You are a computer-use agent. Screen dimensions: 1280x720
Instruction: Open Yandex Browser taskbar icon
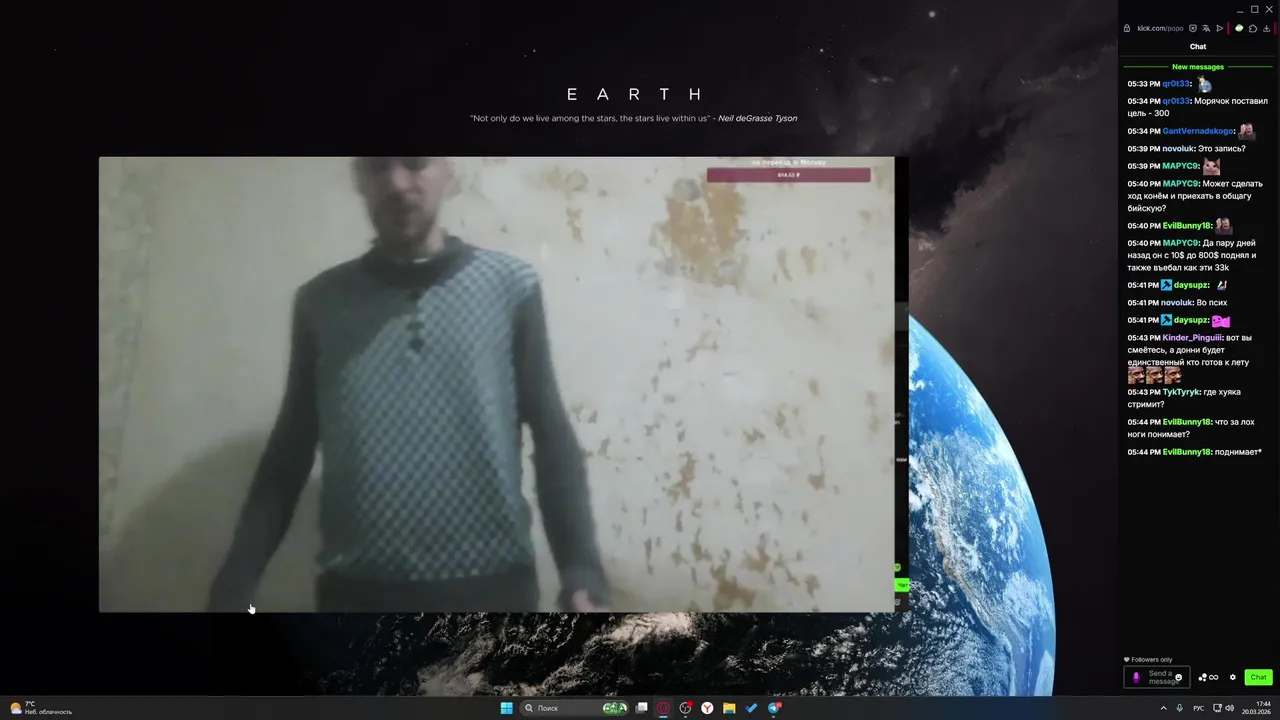[707, 708]
